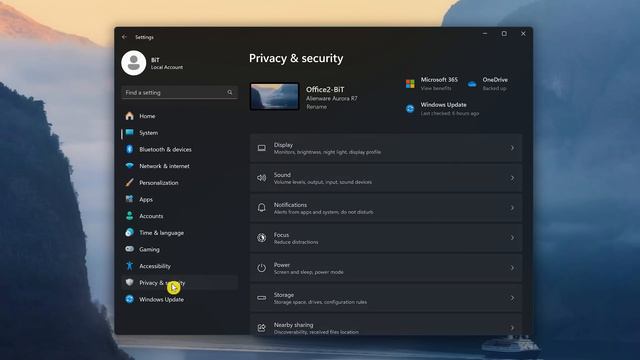Select Personalization label
The height and width of the screenshot is (360, 640).
(159, 183)
